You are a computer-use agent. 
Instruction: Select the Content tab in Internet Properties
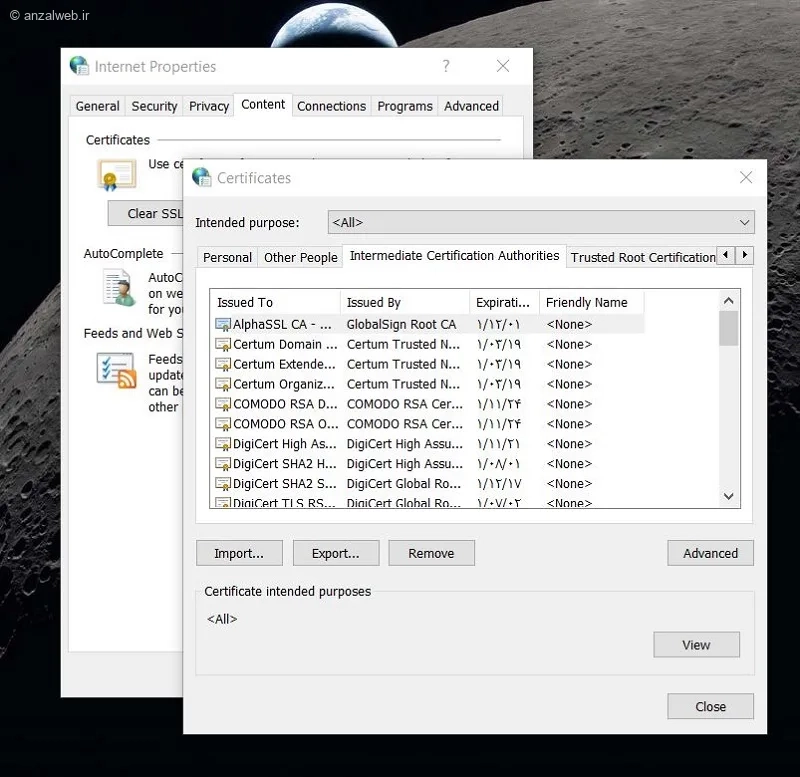(263, 105)
